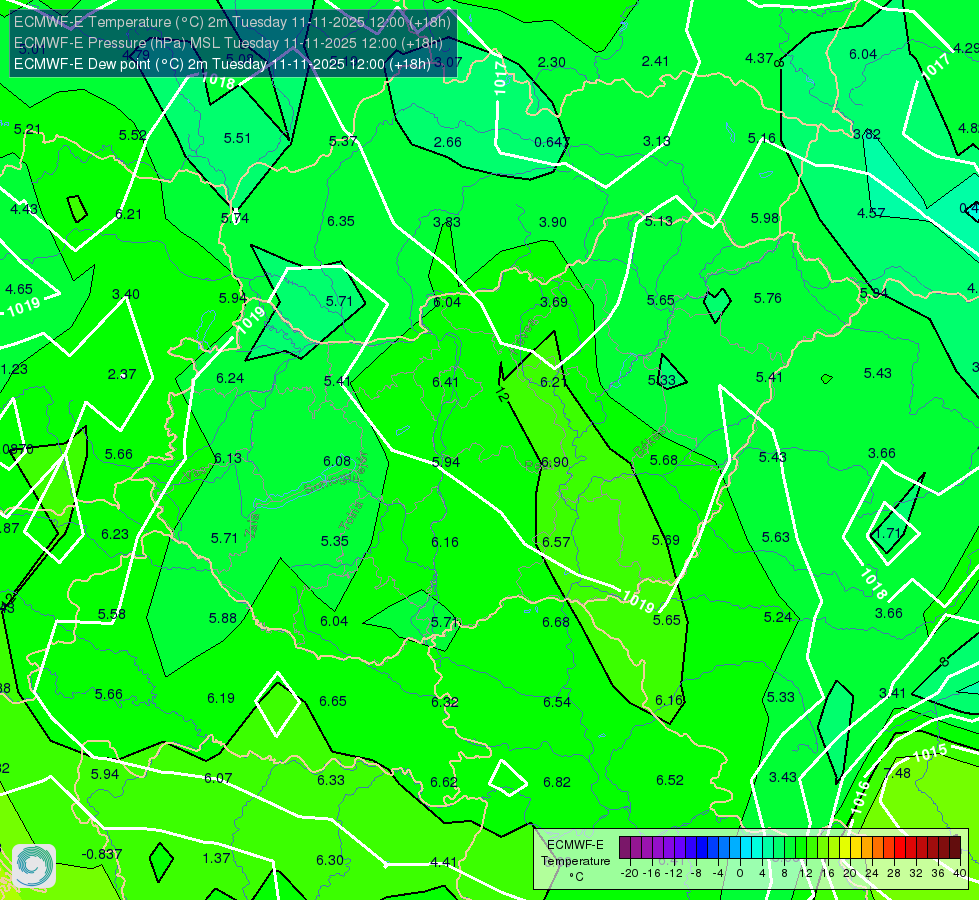Click the dew point value 5.16
The width and height of the screenshot is (979, 900).
(762, 138)
